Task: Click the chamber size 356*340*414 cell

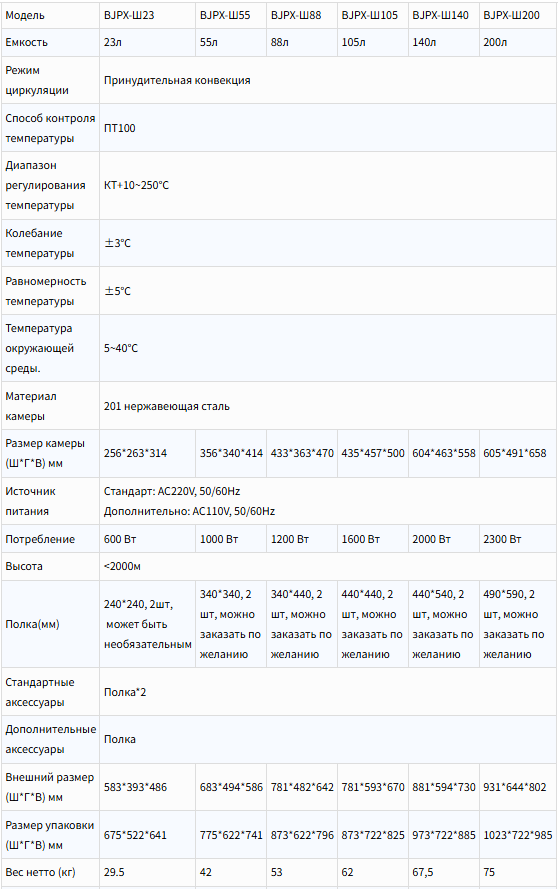Action: coord(231,453)
